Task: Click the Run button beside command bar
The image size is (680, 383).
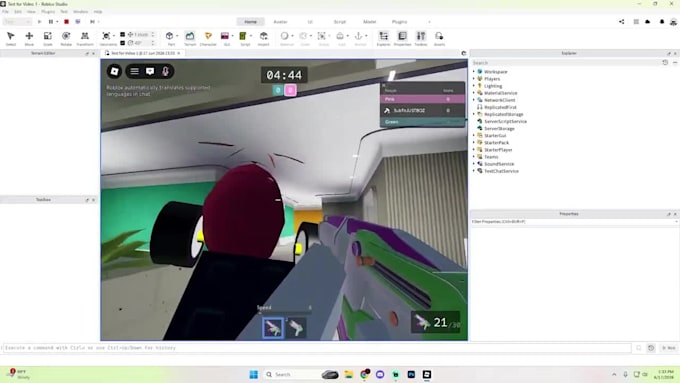Action: (x=668, y=348)
